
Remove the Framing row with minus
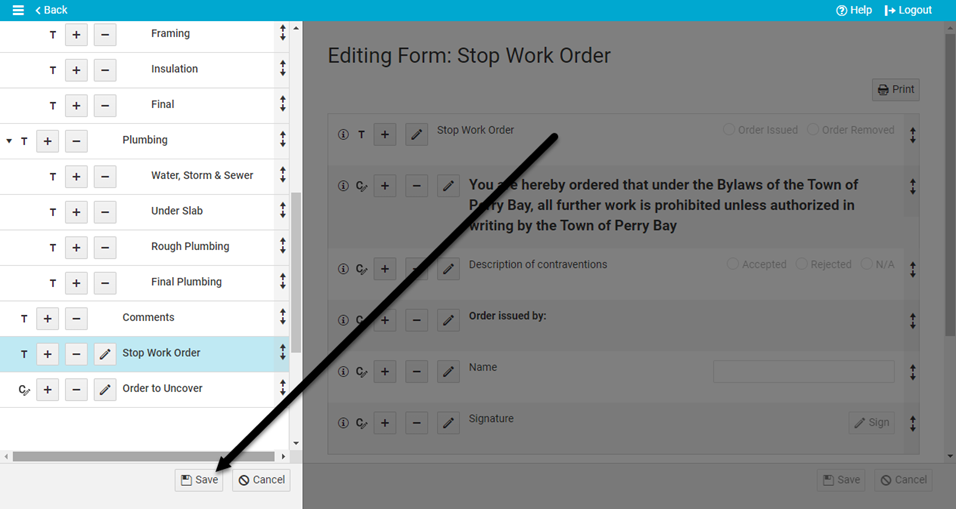pos(105,35)
